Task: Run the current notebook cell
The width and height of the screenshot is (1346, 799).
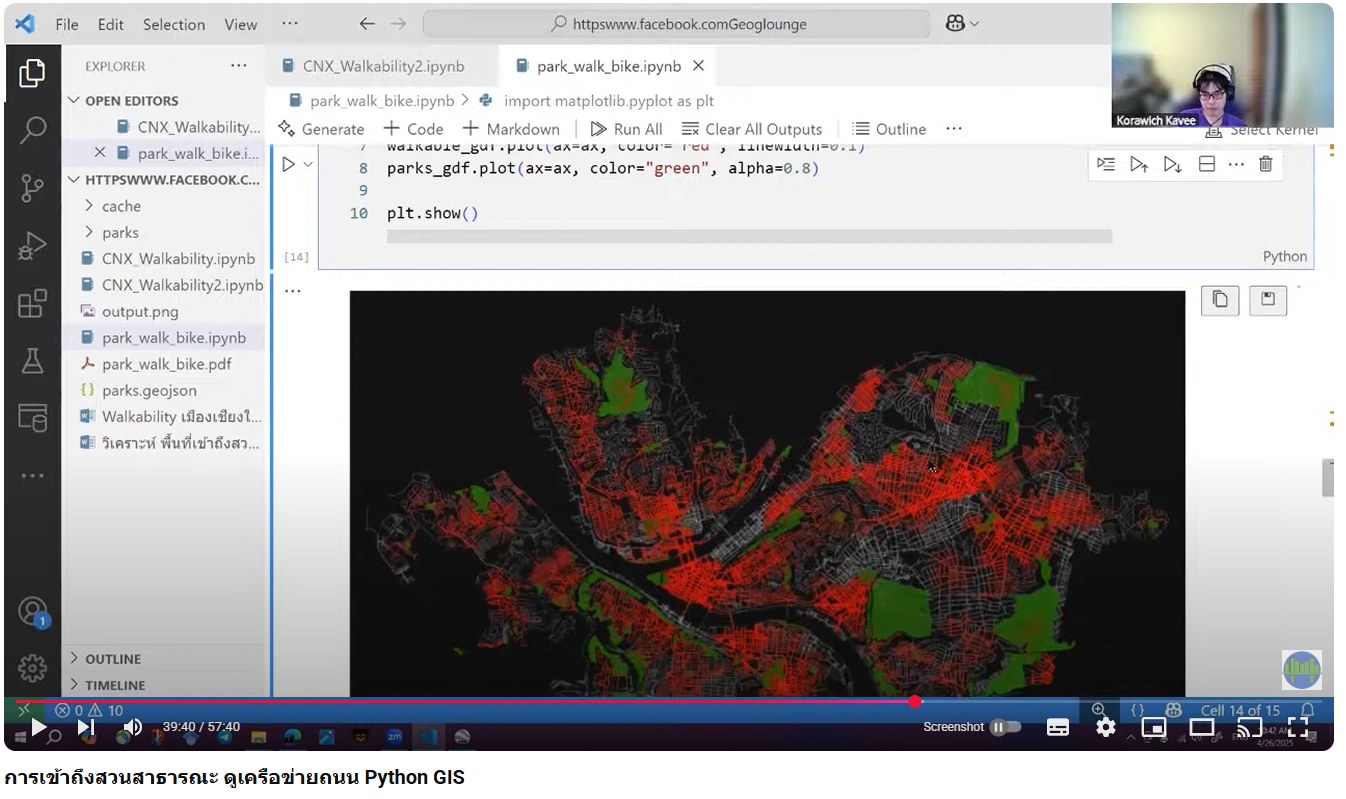Action: [288, 165]
